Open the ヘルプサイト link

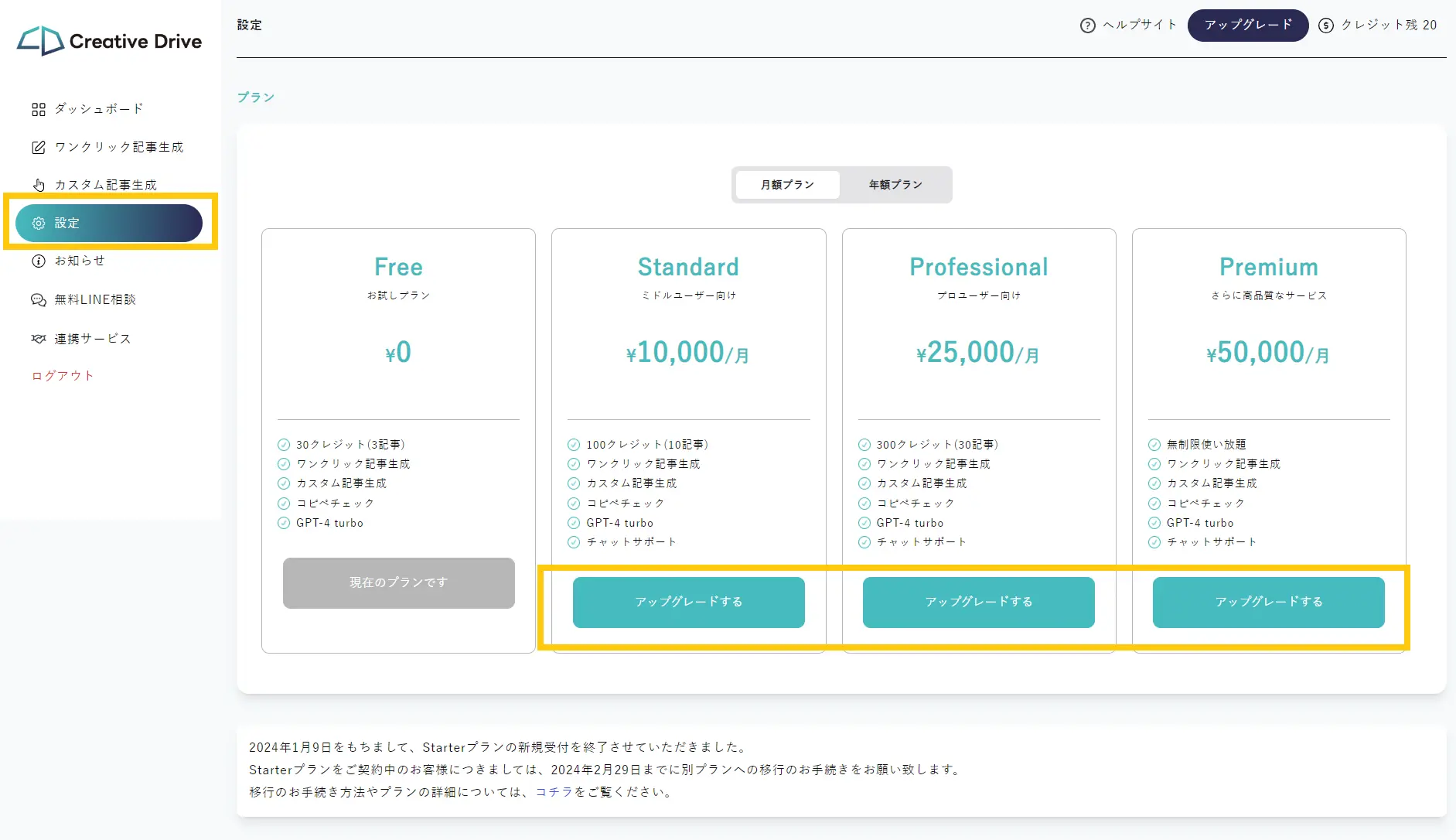pyautogui.click(x=1139, y=25)
